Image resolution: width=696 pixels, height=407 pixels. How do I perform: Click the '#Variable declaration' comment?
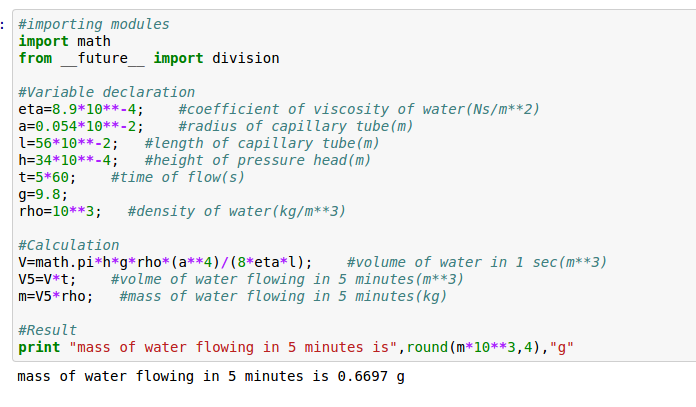click(107, 92)
